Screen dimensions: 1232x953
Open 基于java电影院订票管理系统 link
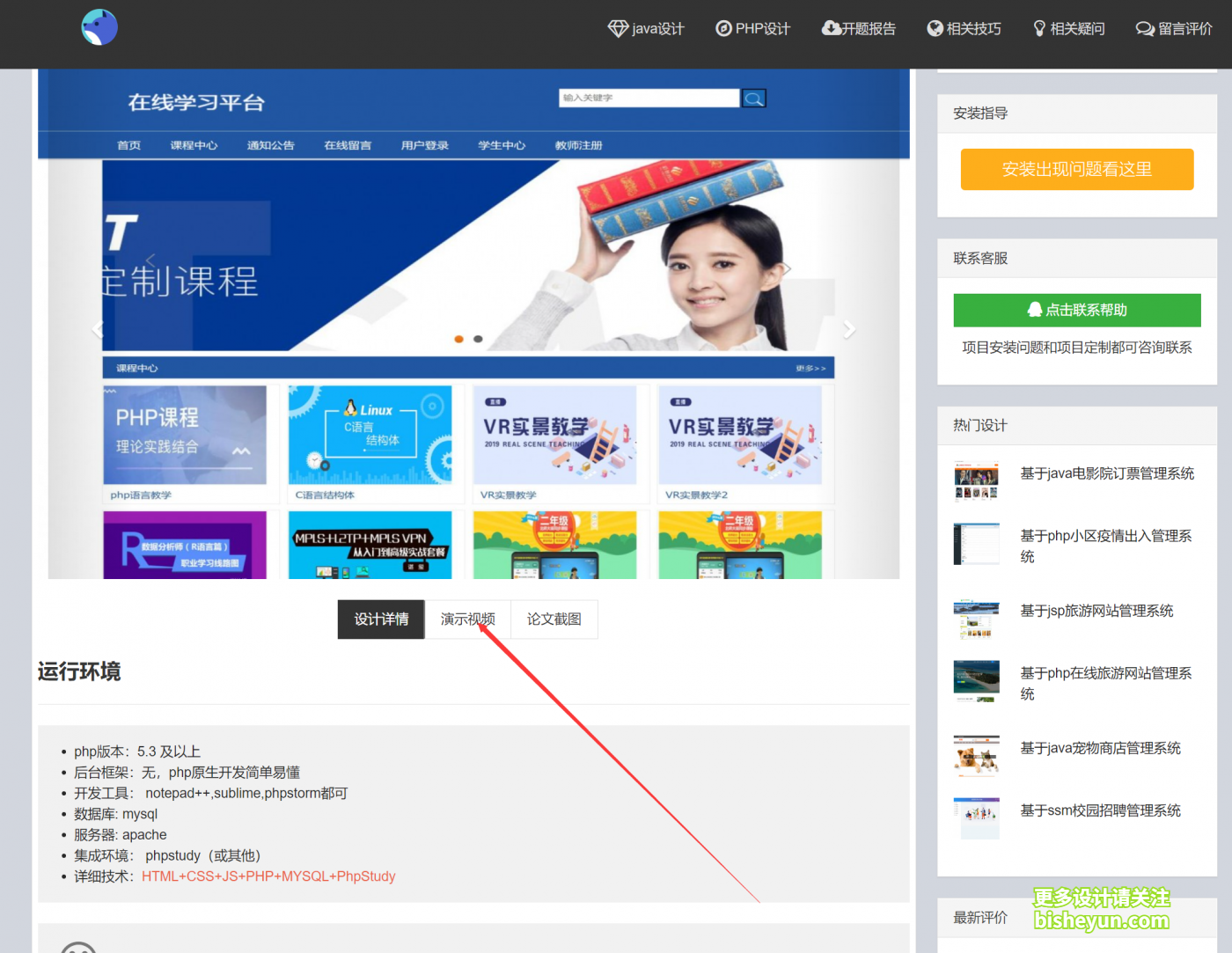click(x=1106, y=473)
